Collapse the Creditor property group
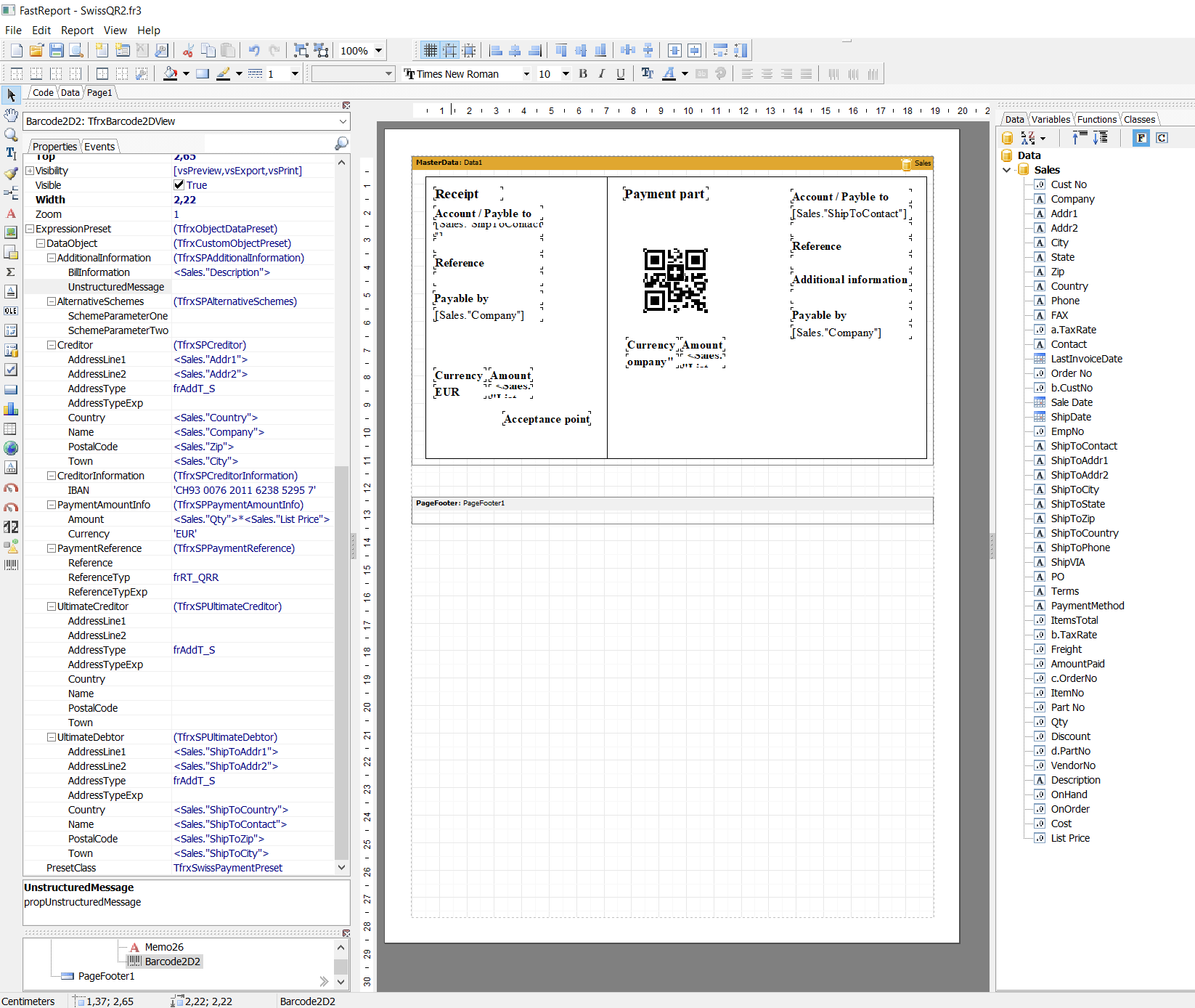1195x1008 pixels. pos(52,345)
